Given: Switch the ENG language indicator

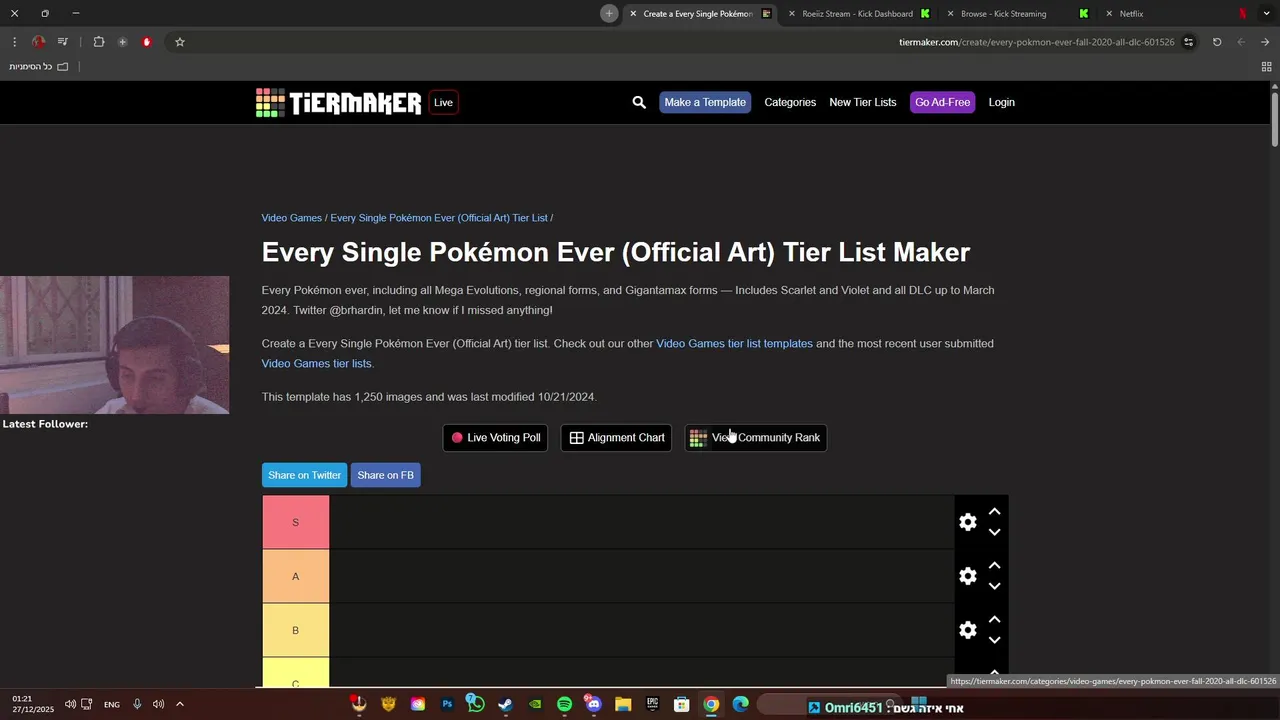Looking at the screenshot, I should click(x=112, y=704).
